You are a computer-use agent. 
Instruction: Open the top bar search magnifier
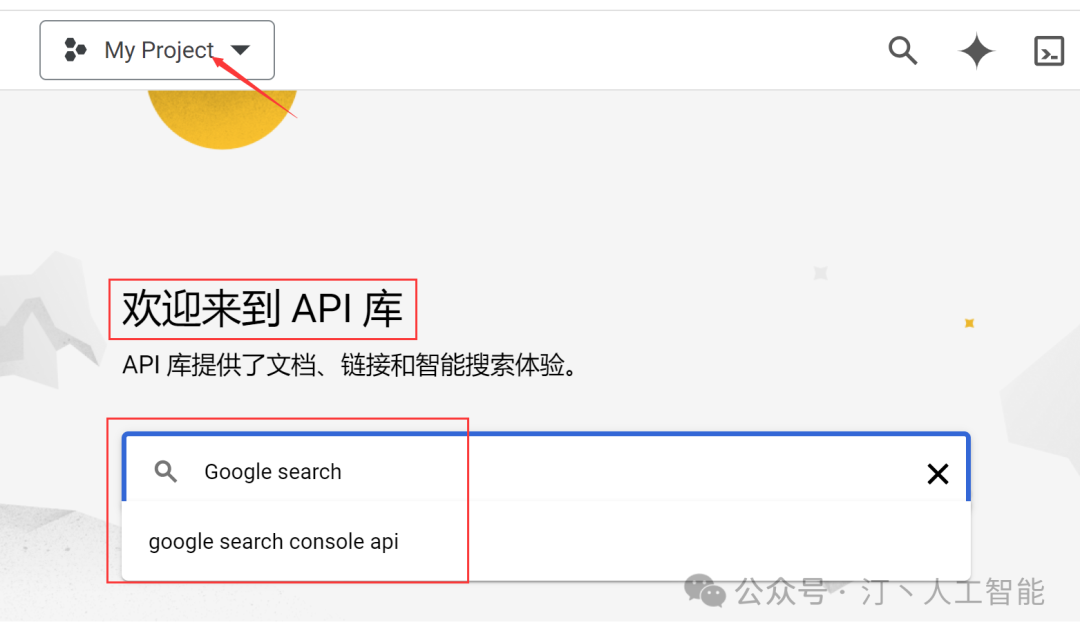[x=902, y=50]
